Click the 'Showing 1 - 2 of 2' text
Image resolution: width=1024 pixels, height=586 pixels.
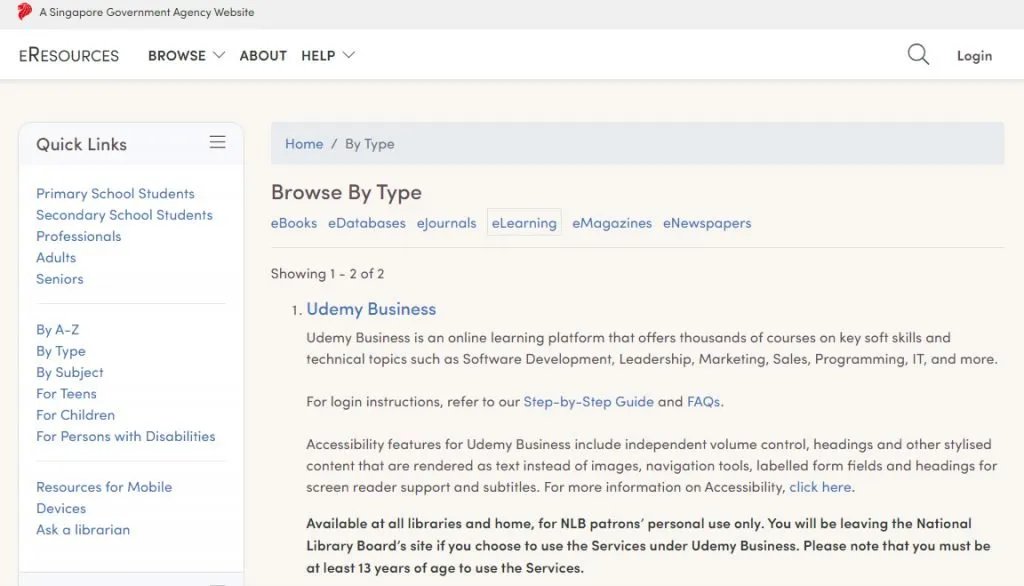[327, 274]
